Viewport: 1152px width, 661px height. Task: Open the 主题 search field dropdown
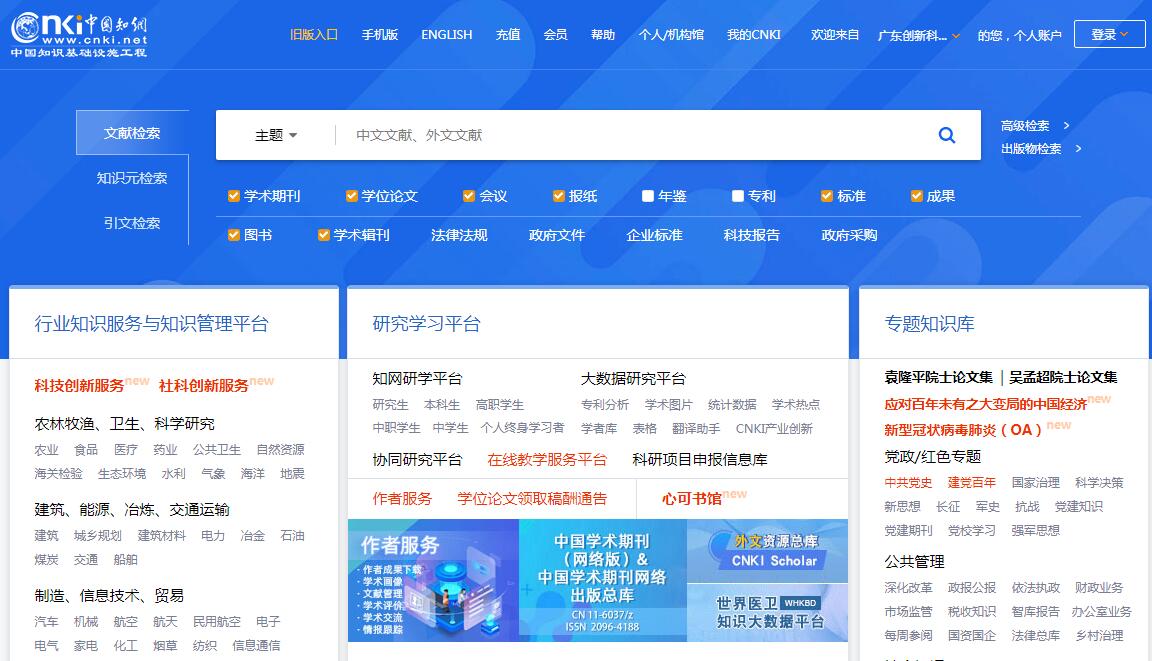[276, 135]
